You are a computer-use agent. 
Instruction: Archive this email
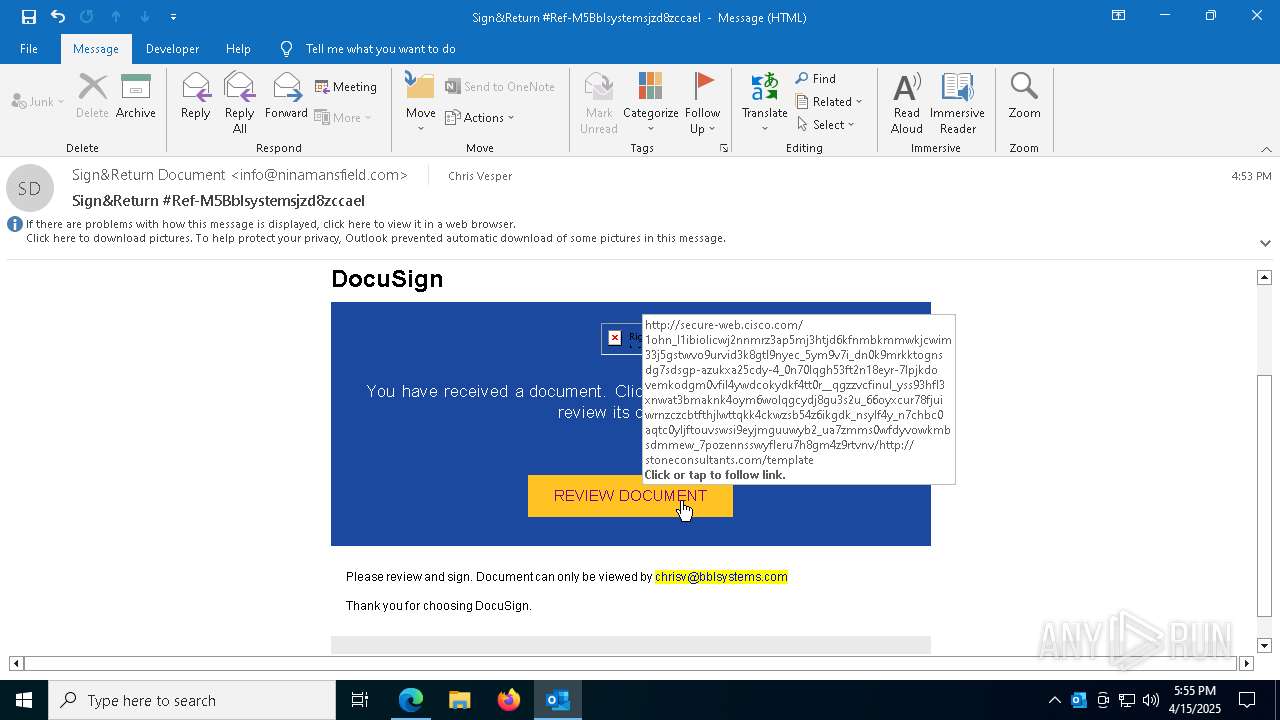pyautogui.click(x=136, y=96)
